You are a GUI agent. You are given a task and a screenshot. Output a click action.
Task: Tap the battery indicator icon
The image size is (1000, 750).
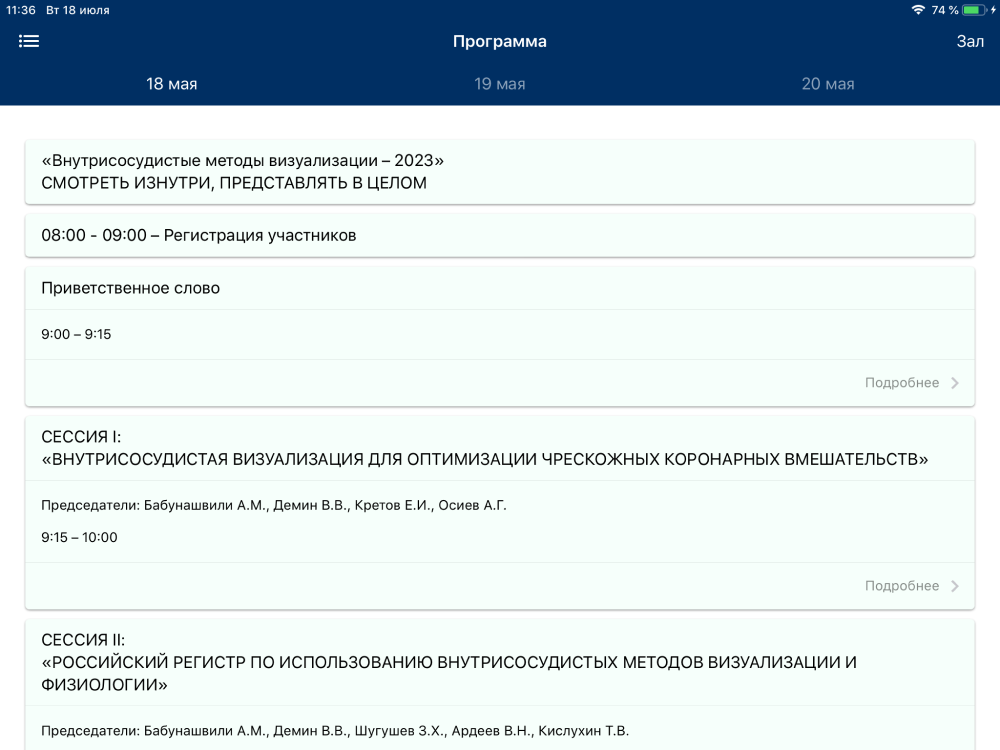[975, 10]
